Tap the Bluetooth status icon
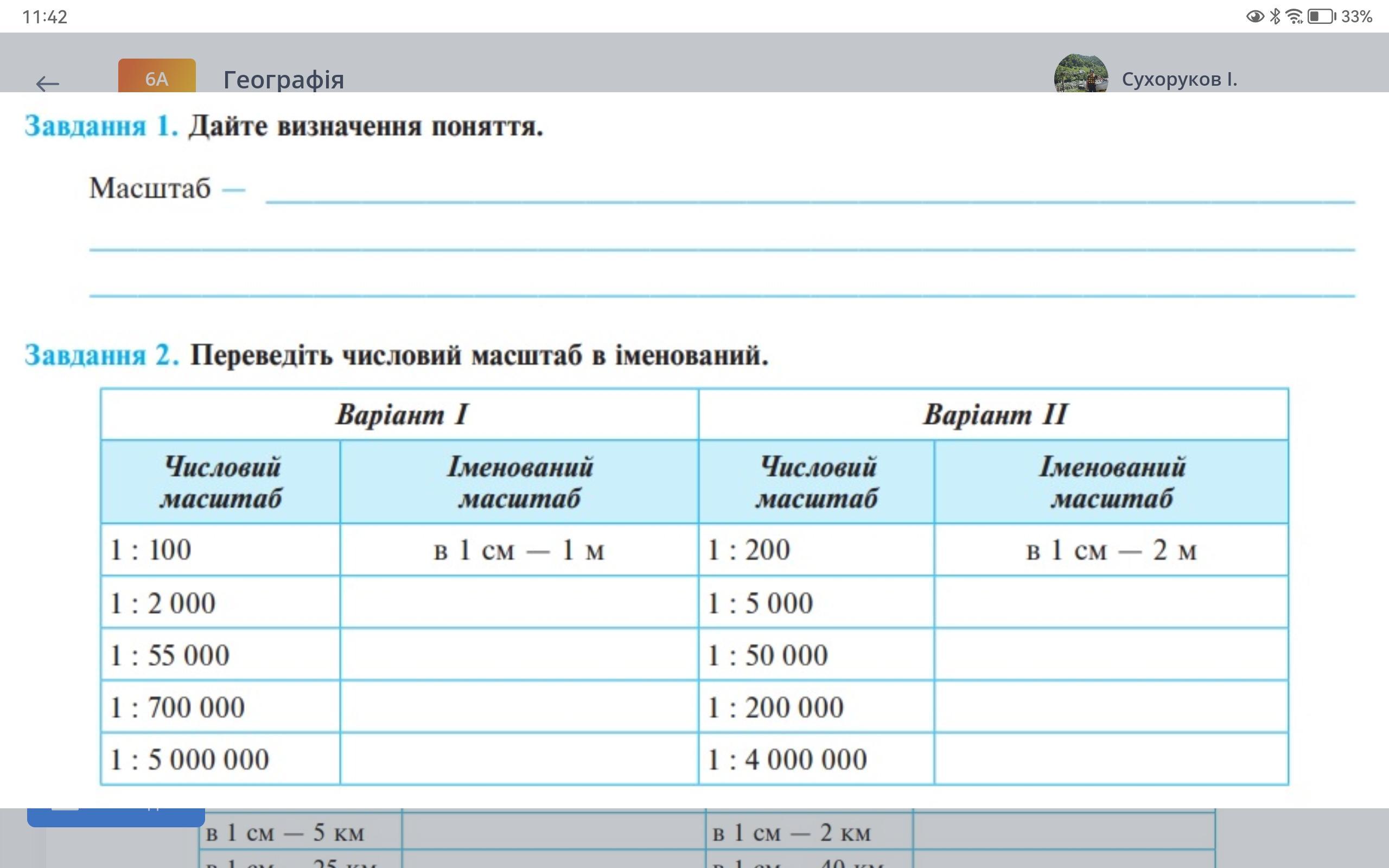 (x=1275, y=17)
